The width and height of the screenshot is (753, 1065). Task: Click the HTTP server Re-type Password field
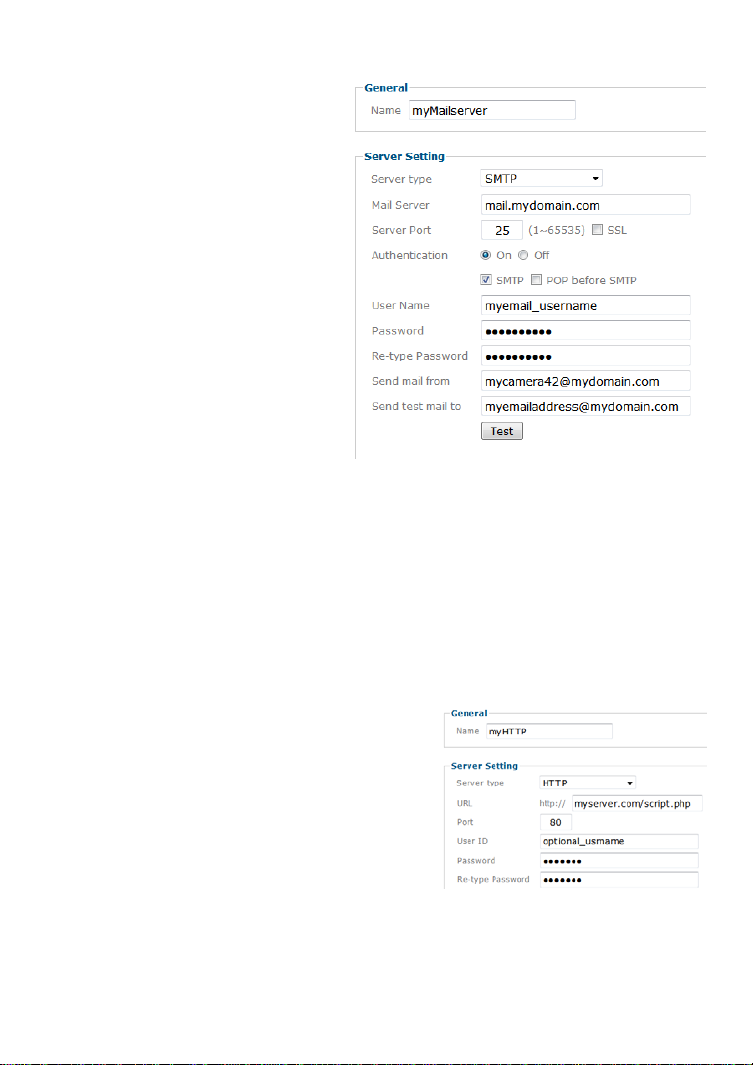point(619,880)
